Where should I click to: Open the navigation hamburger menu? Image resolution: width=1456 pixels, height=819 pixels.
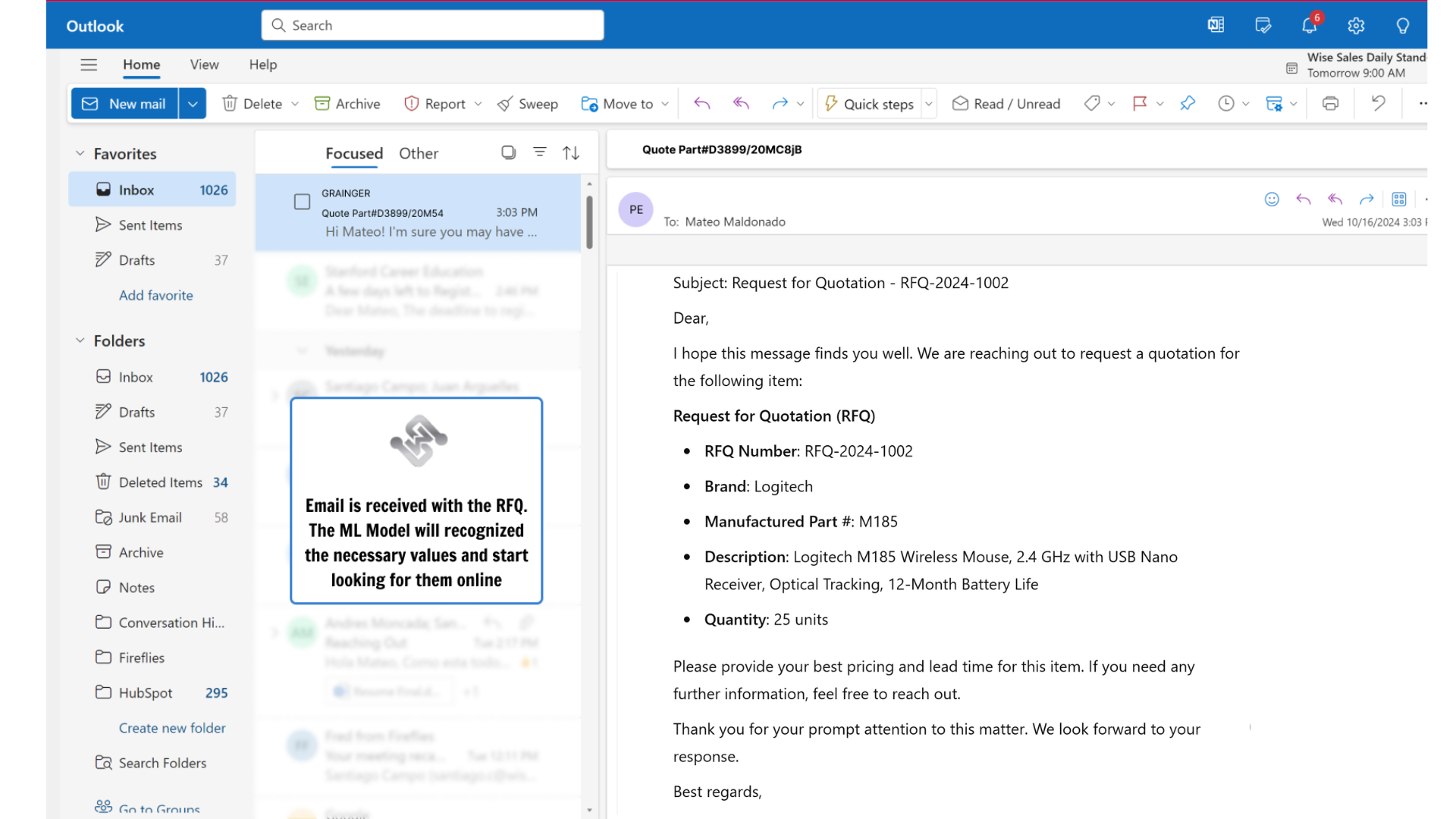pos(89,65)
